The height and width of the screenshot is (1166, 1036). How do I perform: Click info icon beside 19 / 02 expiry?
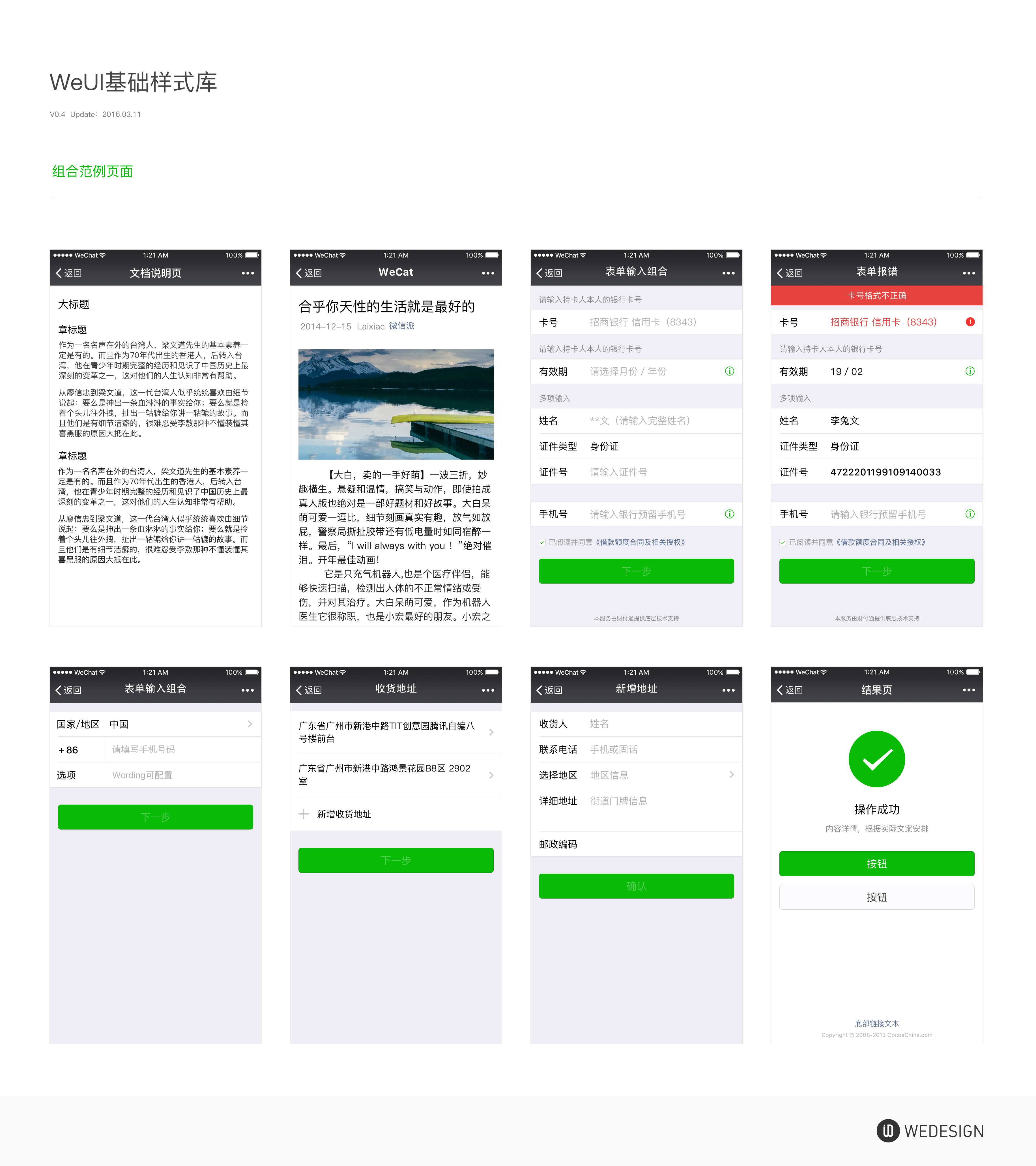970,371
